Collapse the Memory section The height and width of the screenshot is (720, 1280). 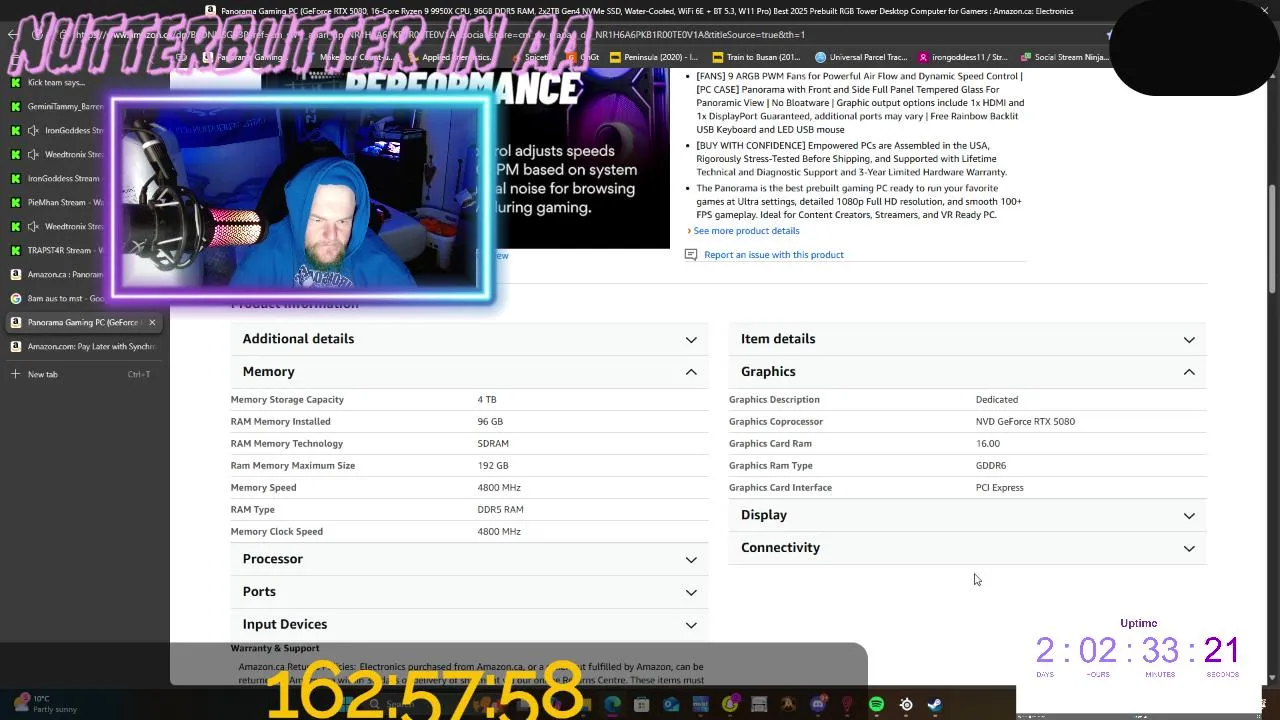pyautogui.click(x=469, y=371)
